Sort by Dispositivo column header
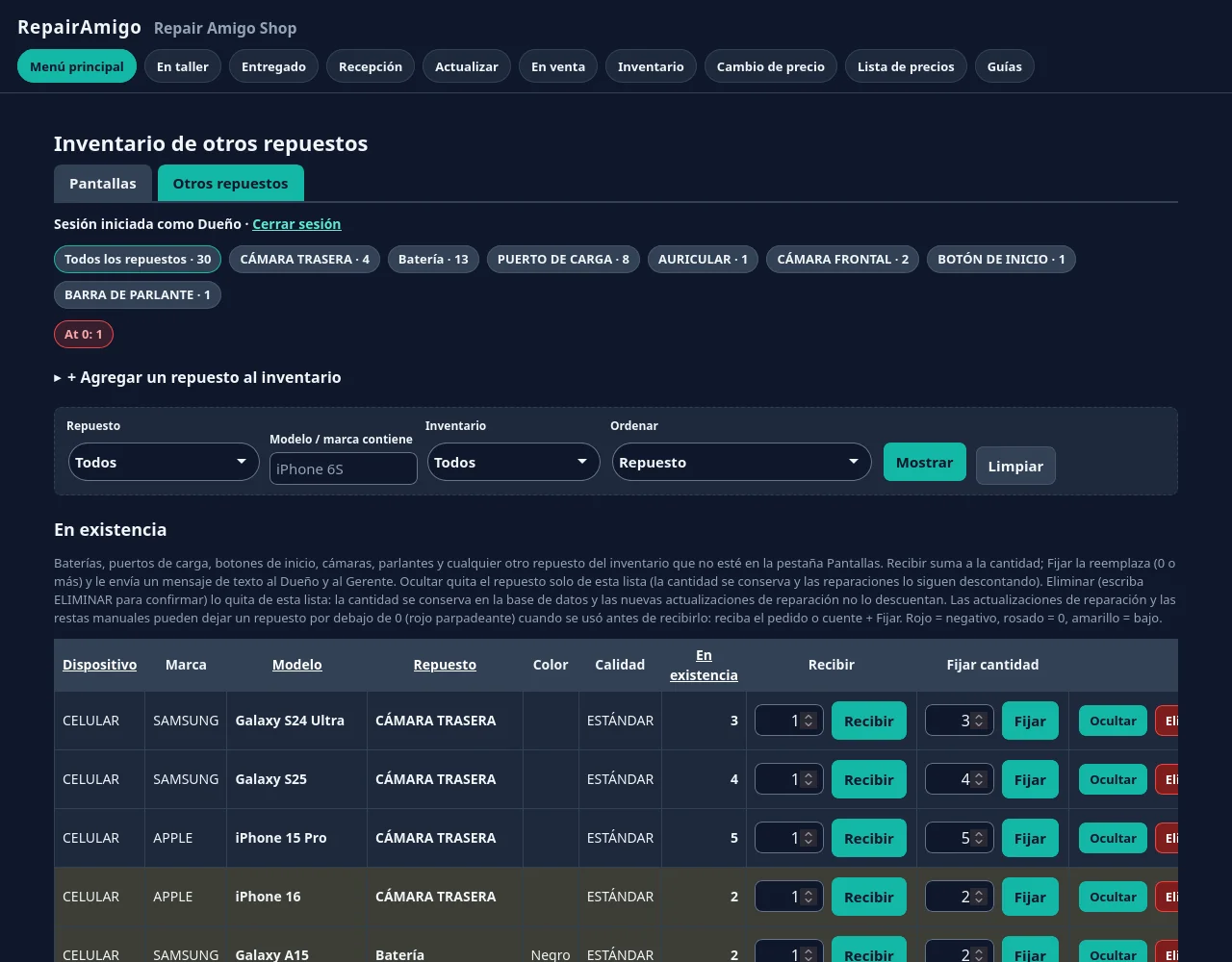Viewport: 1232px width, 962px height. click(x=100, y=665)
